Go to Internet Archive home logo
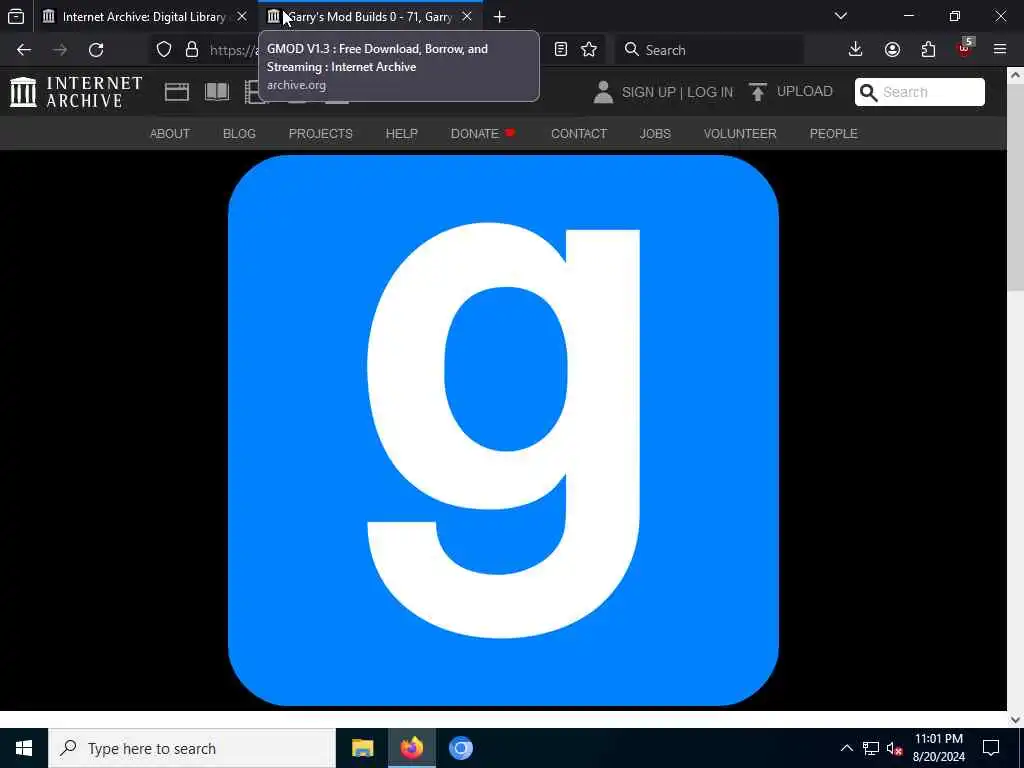 point(76,91)
